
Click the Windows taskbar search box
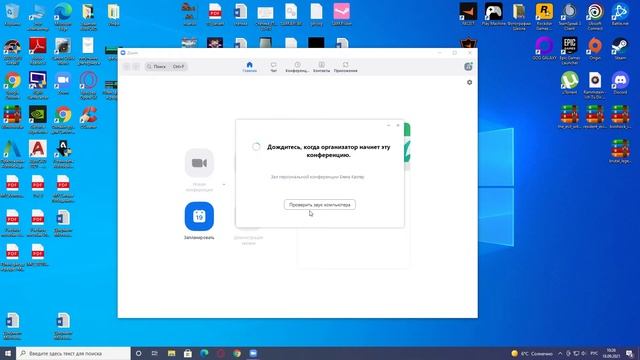[73, 353]
